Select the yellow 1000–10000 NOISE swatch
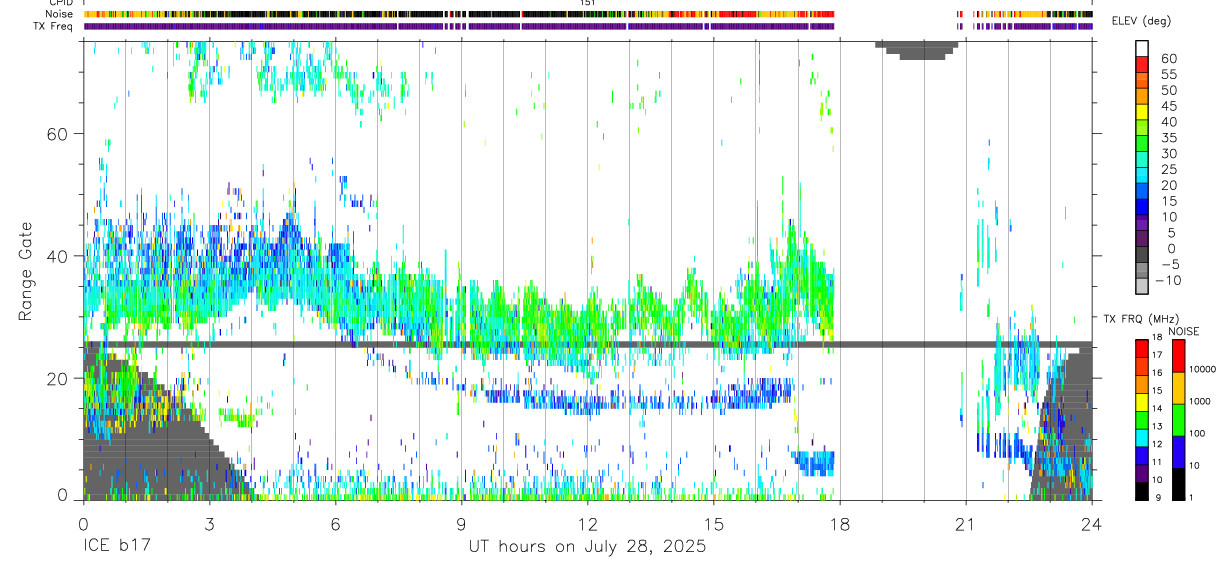 coord(1178,387)
